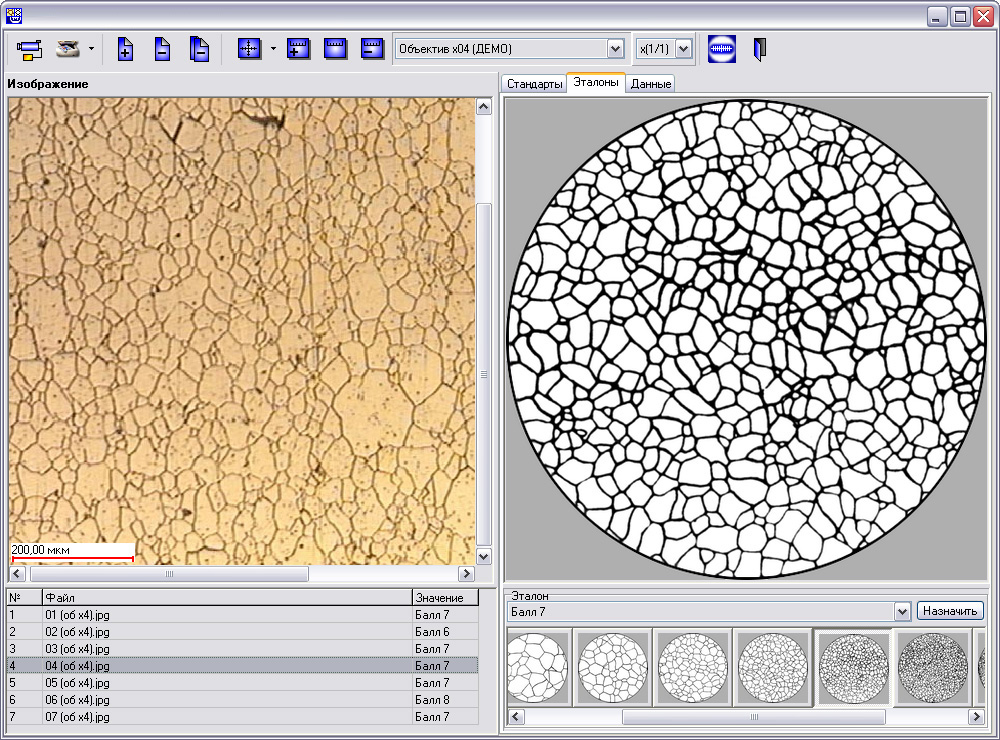This screenshot has width=1000, height=740.
Task: Click the image vertical scrollbar thumb
Action: click(484, 374)
